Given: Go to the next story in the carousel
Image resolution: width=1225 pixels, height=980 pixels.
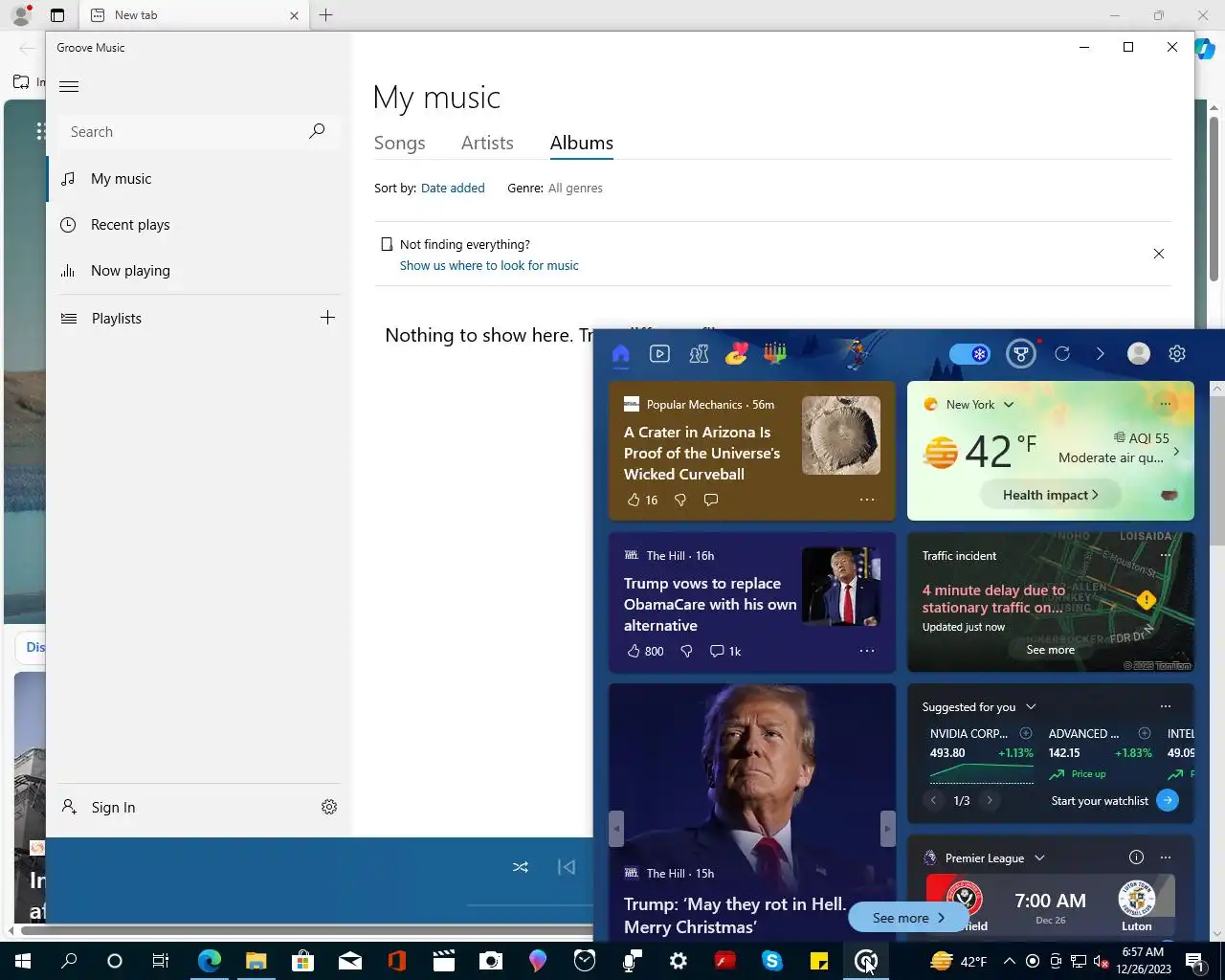Looking at the screenshot, I should pyautogui.click(x=887, y=829).
